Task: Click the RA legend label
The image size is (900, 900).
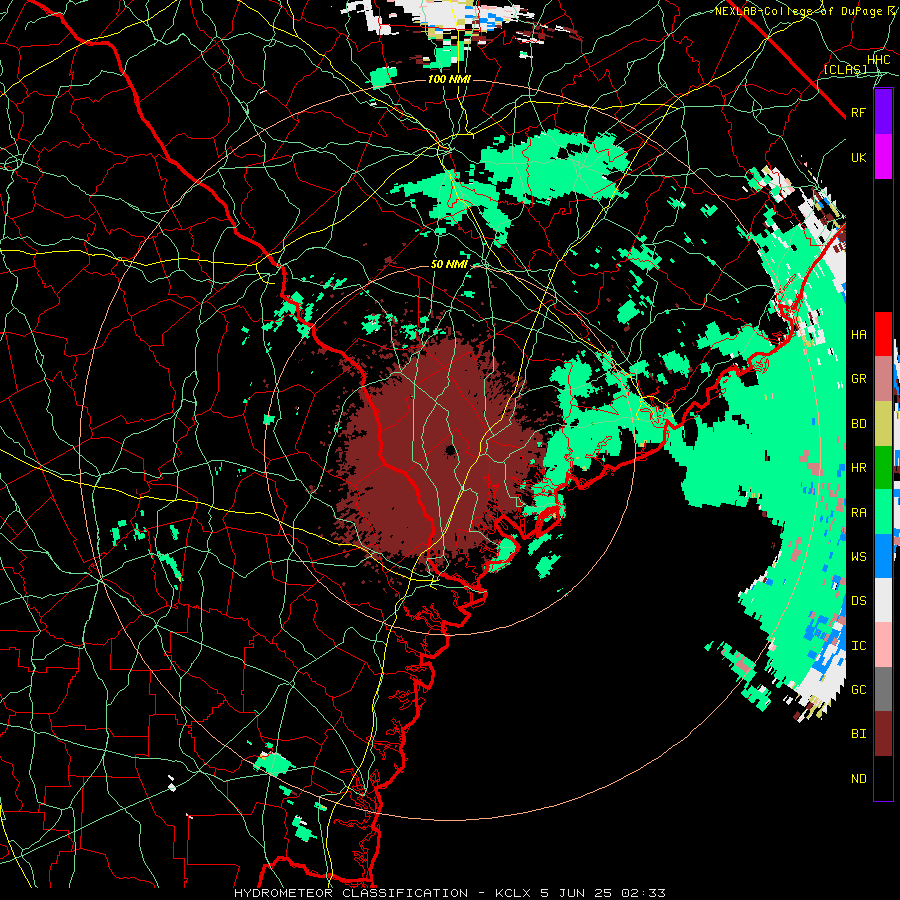Action: point(859,512)
